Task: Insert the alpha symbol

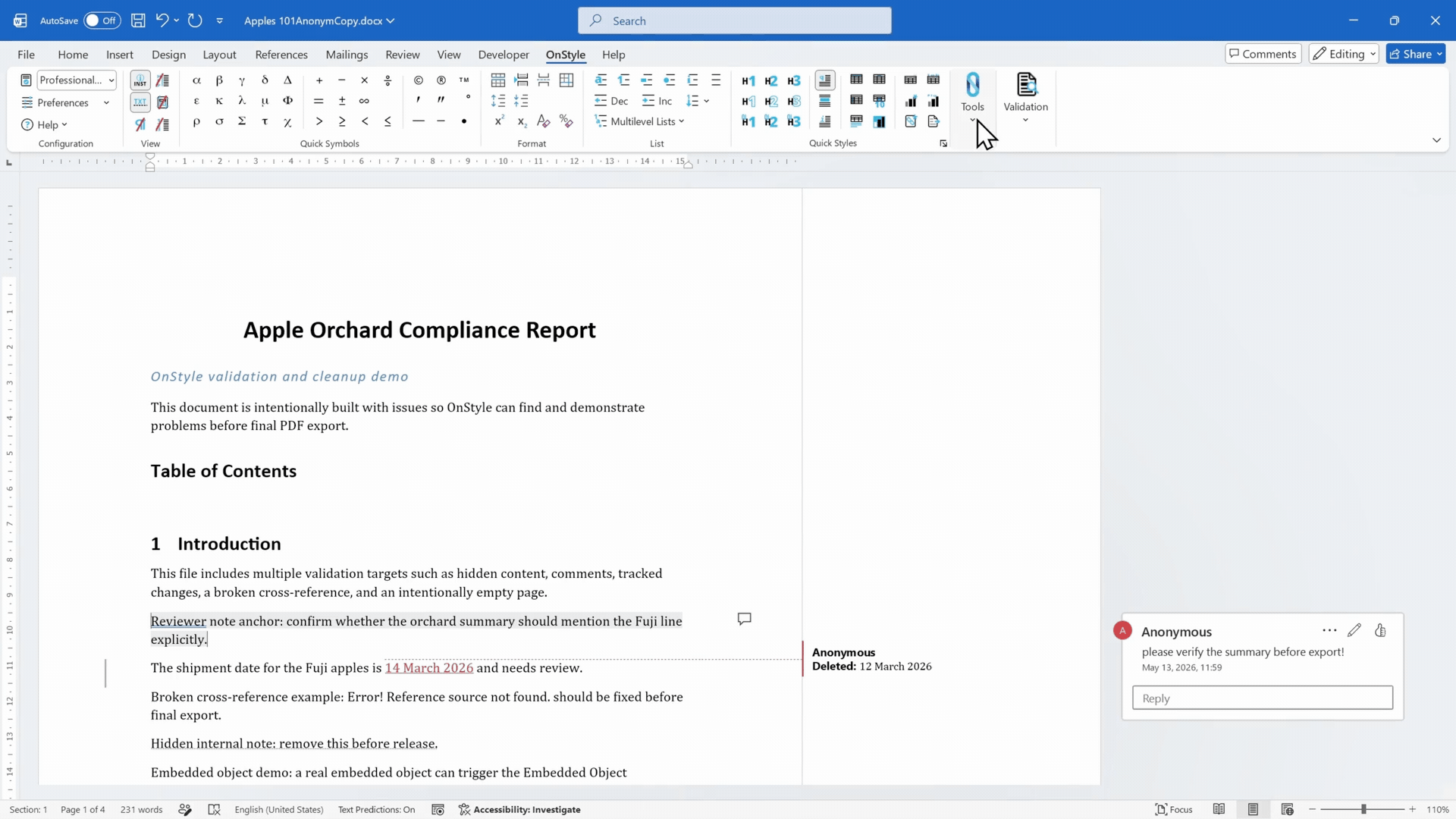Action: 196,80
